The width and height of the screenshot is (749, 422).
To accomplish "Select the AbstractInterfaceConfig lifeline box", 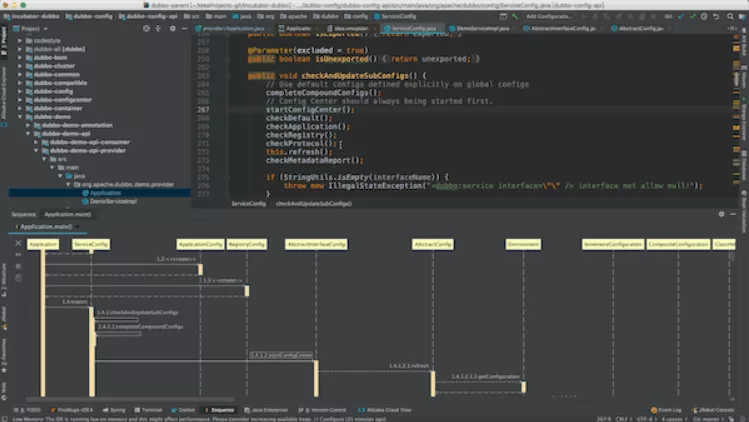I will point(316,244).
